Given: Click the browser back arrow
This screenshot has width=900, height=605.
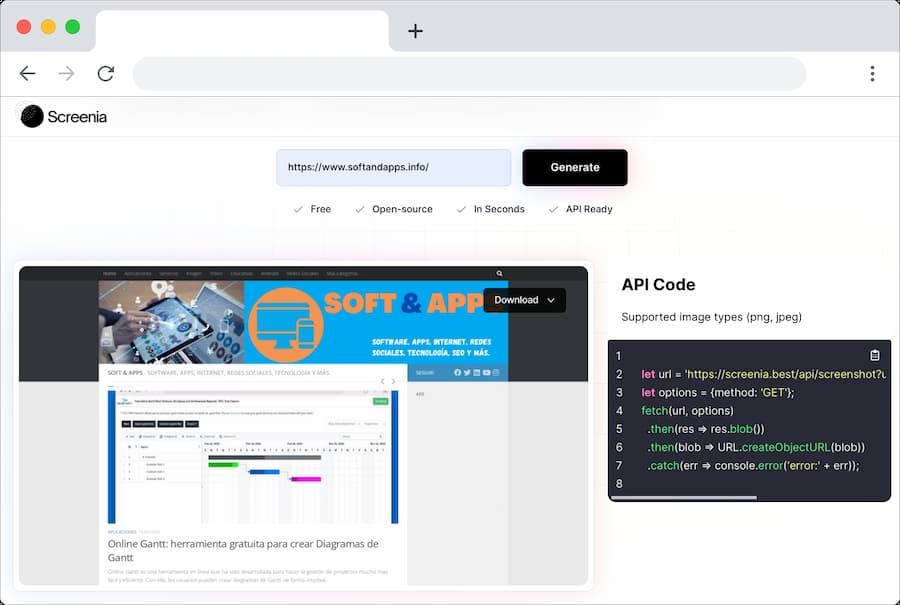Looking at the screenshot, I should pyautogui.click(x=27, y=73).
